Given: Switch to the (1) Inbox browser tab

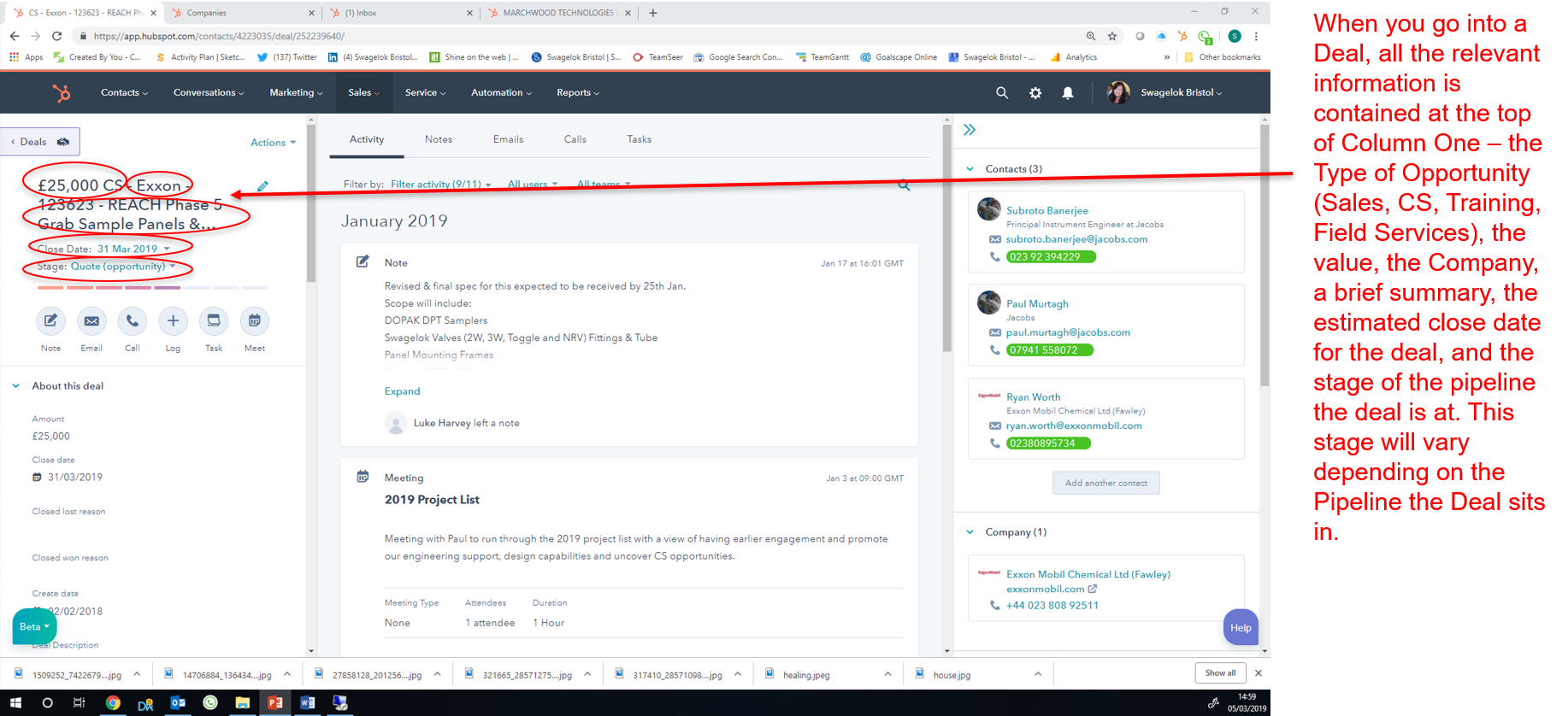Looking at the screenshot, I should 402,13.
